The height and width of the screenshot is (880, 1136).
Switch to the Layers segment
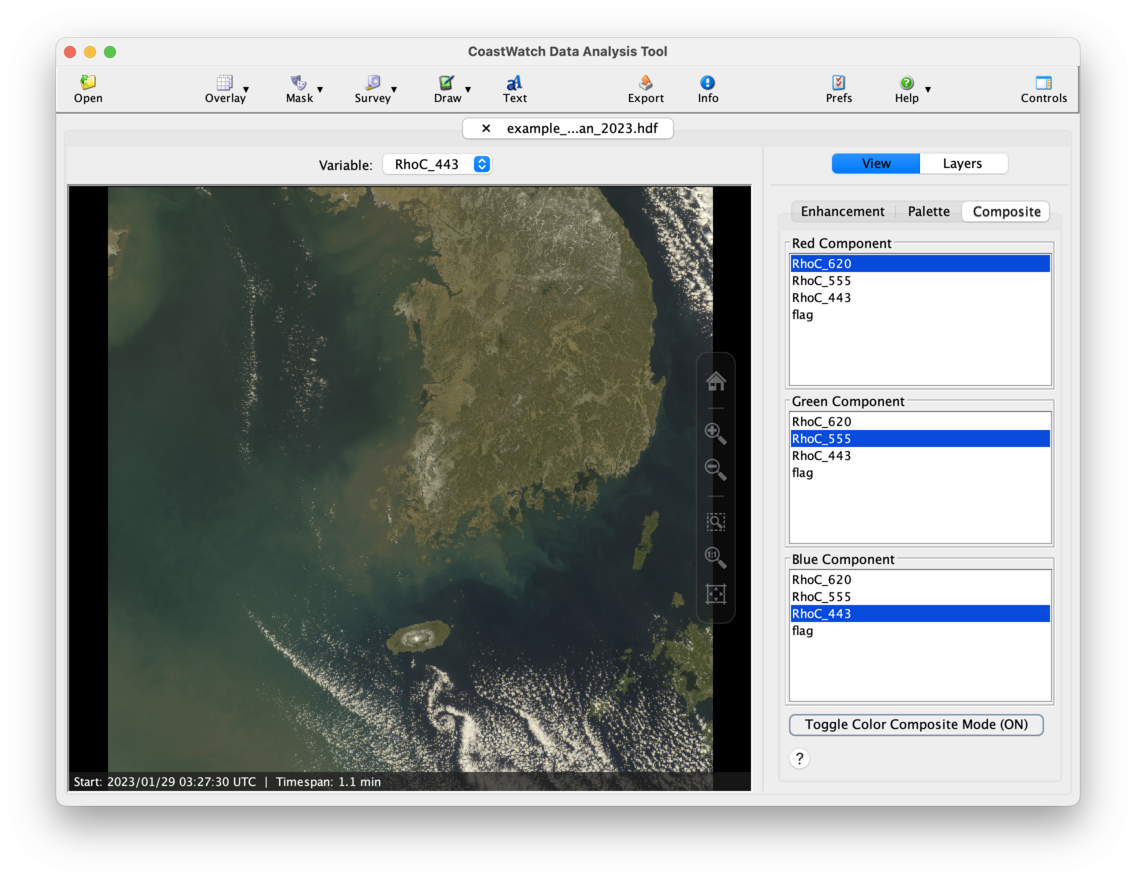(x=962, y=164)
